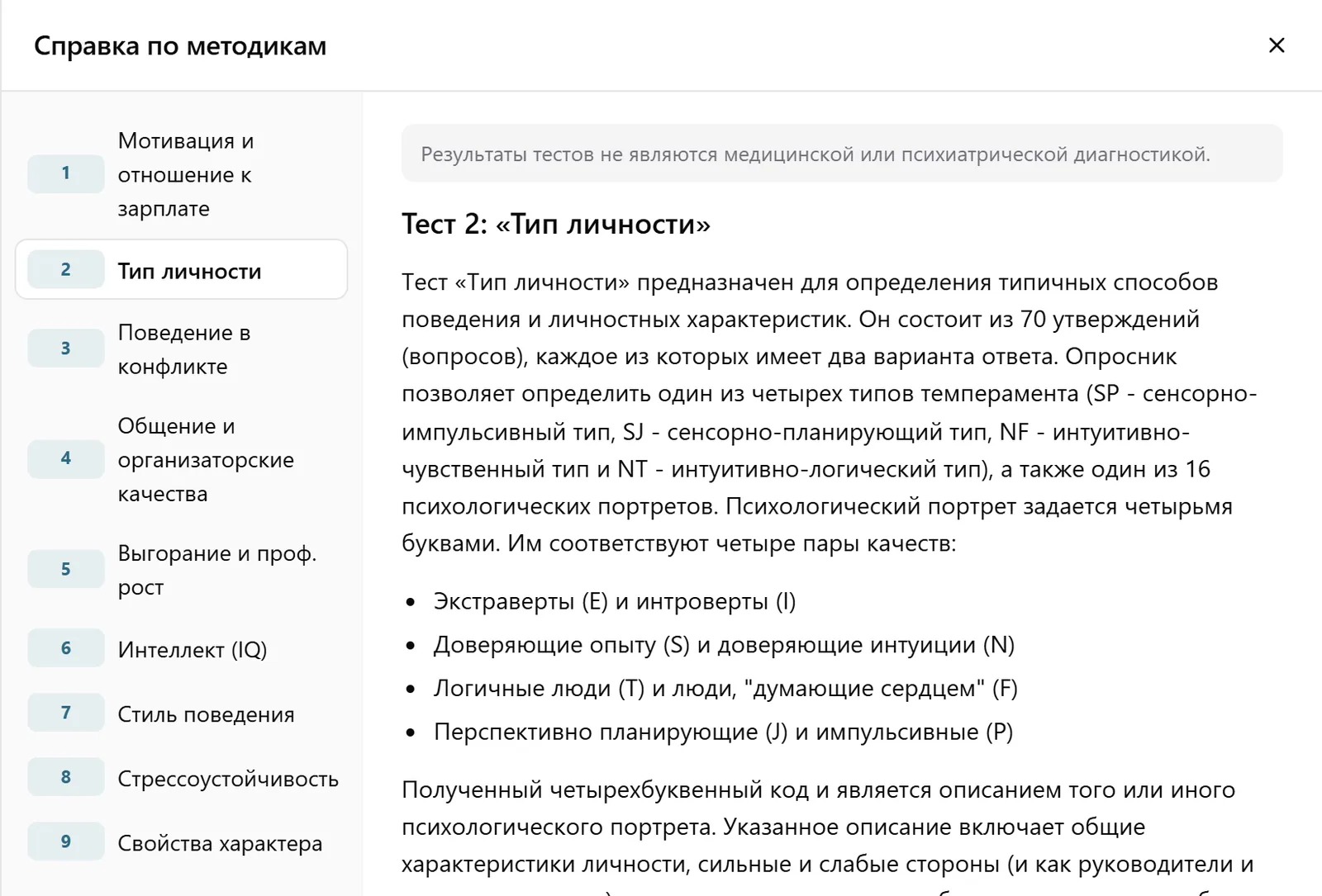Viewport: 1322px width, 896px height.
Task: Open the Поведение в конфликте section
Action: point(181,349)
